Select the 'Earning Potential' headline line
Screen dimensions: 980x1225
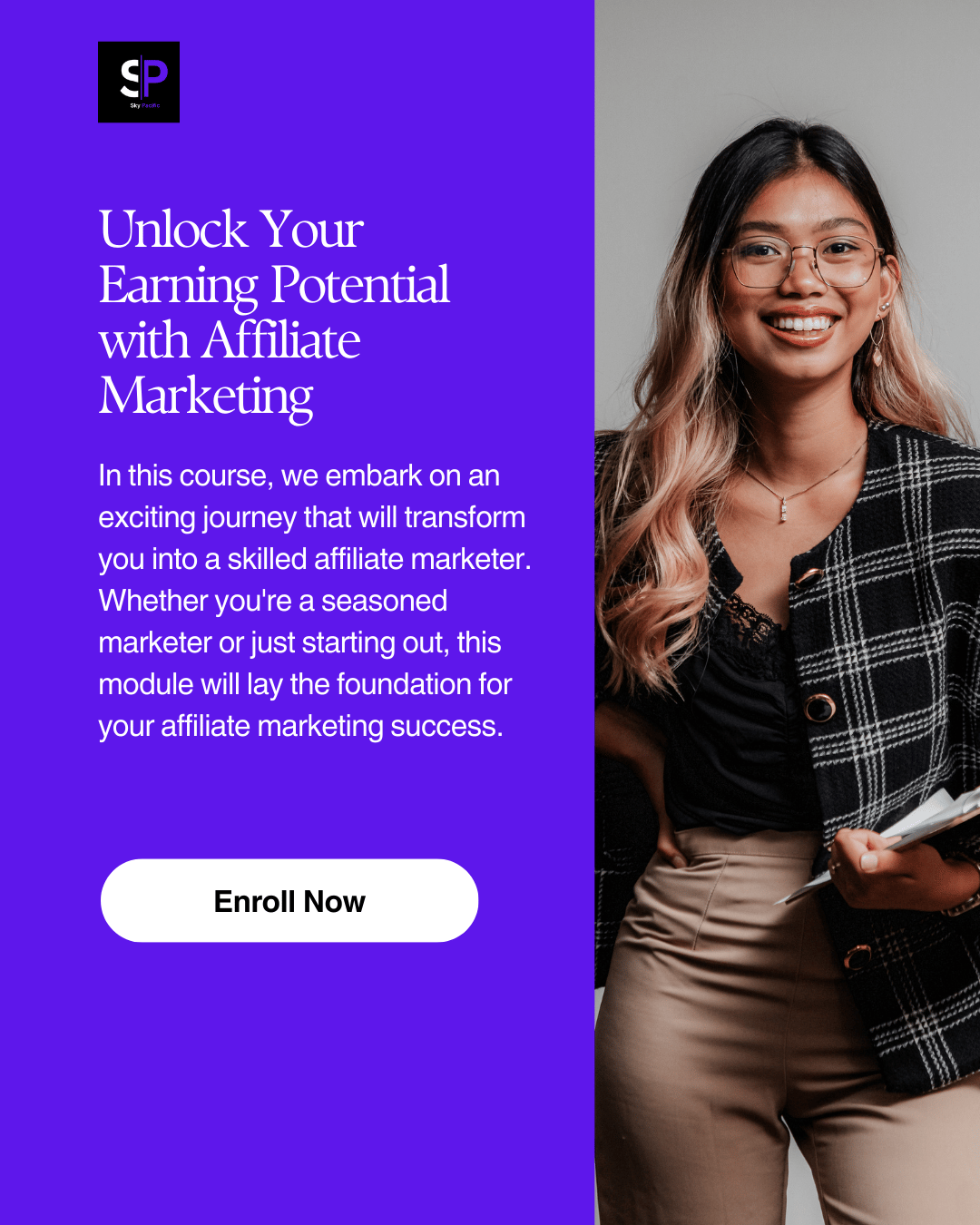[274, 285]
